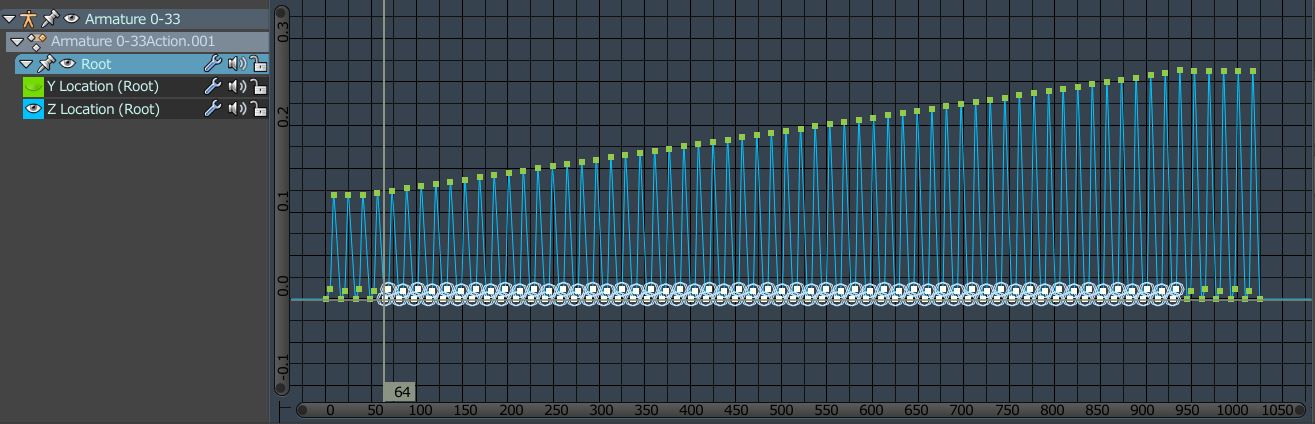Toggle pin icon on the Root group
Viewport: 1315px width, 424px height.
point(46,64)
